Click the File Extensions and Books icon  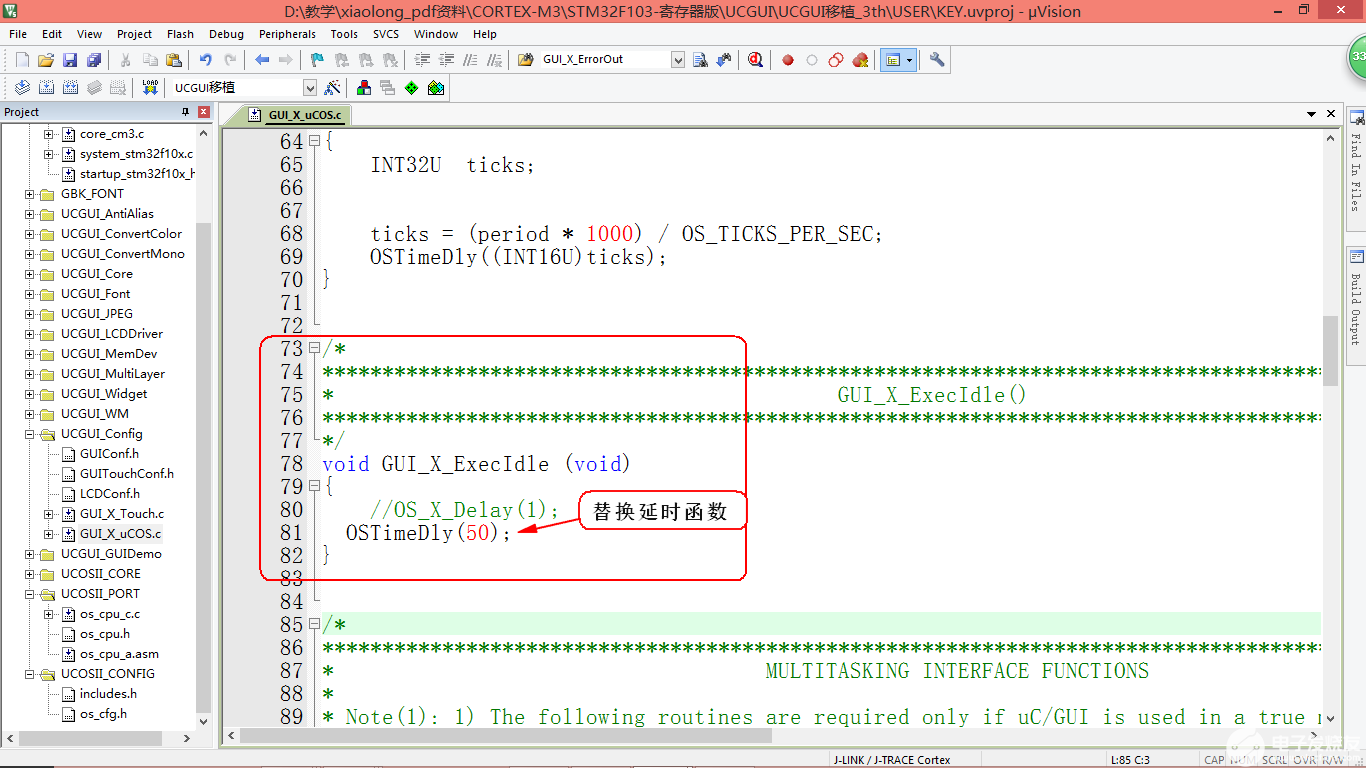pyautogui.click(x=364, y=88)
